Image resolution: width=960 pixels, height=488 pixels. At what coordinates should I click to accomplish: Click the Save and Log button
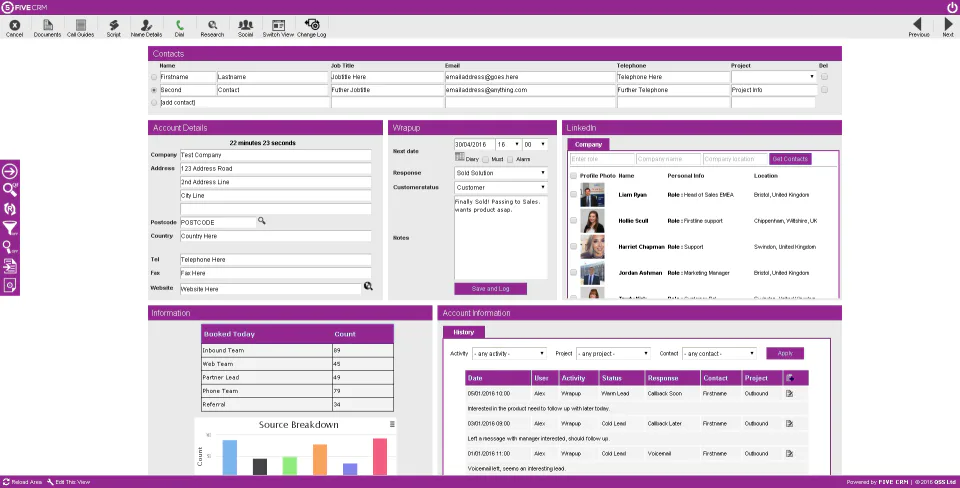click(490, 288)
